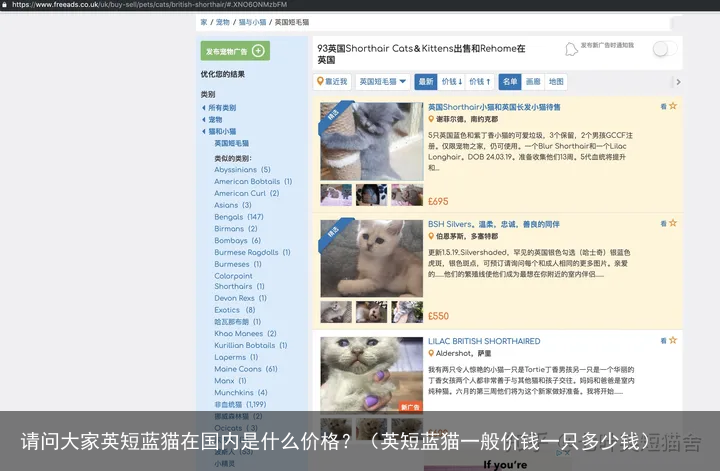Open the 英国短毛猫 breed dropdown
This screenshot has width=720, height=471.
click(382, 82)
